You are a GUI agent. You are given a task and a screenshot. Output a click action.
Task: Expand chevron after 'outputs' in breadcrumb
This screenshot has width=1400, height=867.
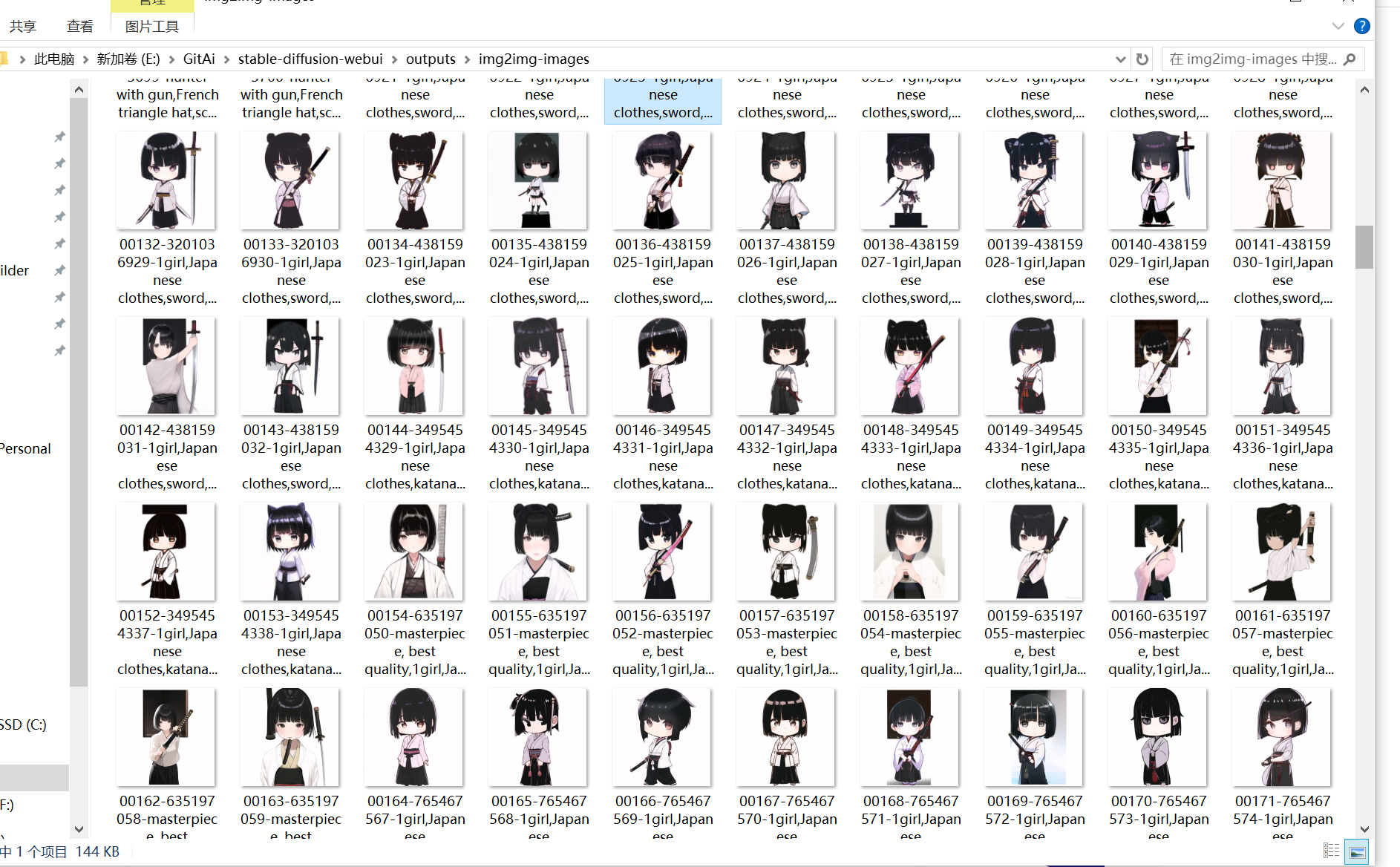tap(468, 59)
